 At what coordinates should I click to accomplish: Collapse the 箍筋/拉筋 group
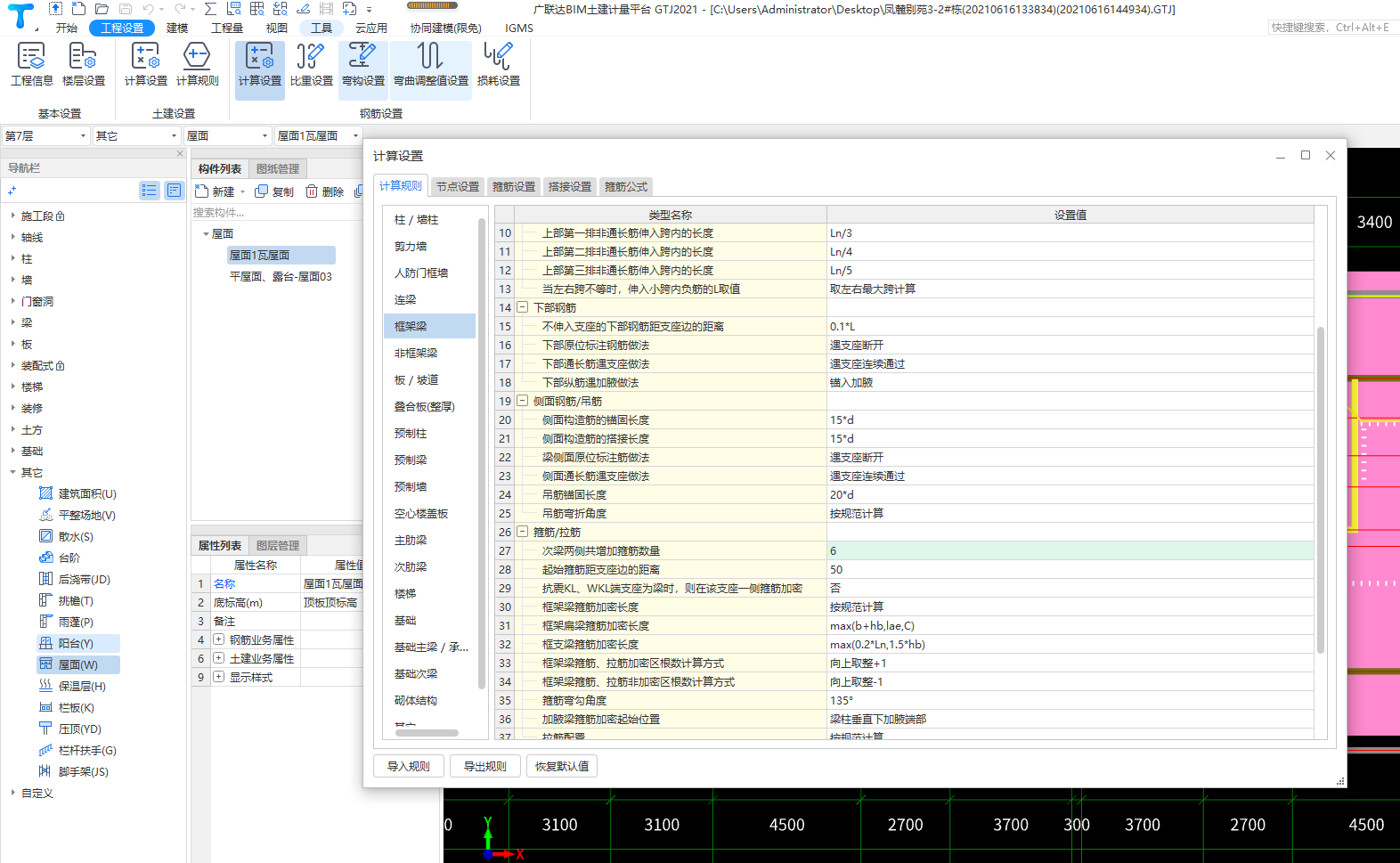coord(523,532)
